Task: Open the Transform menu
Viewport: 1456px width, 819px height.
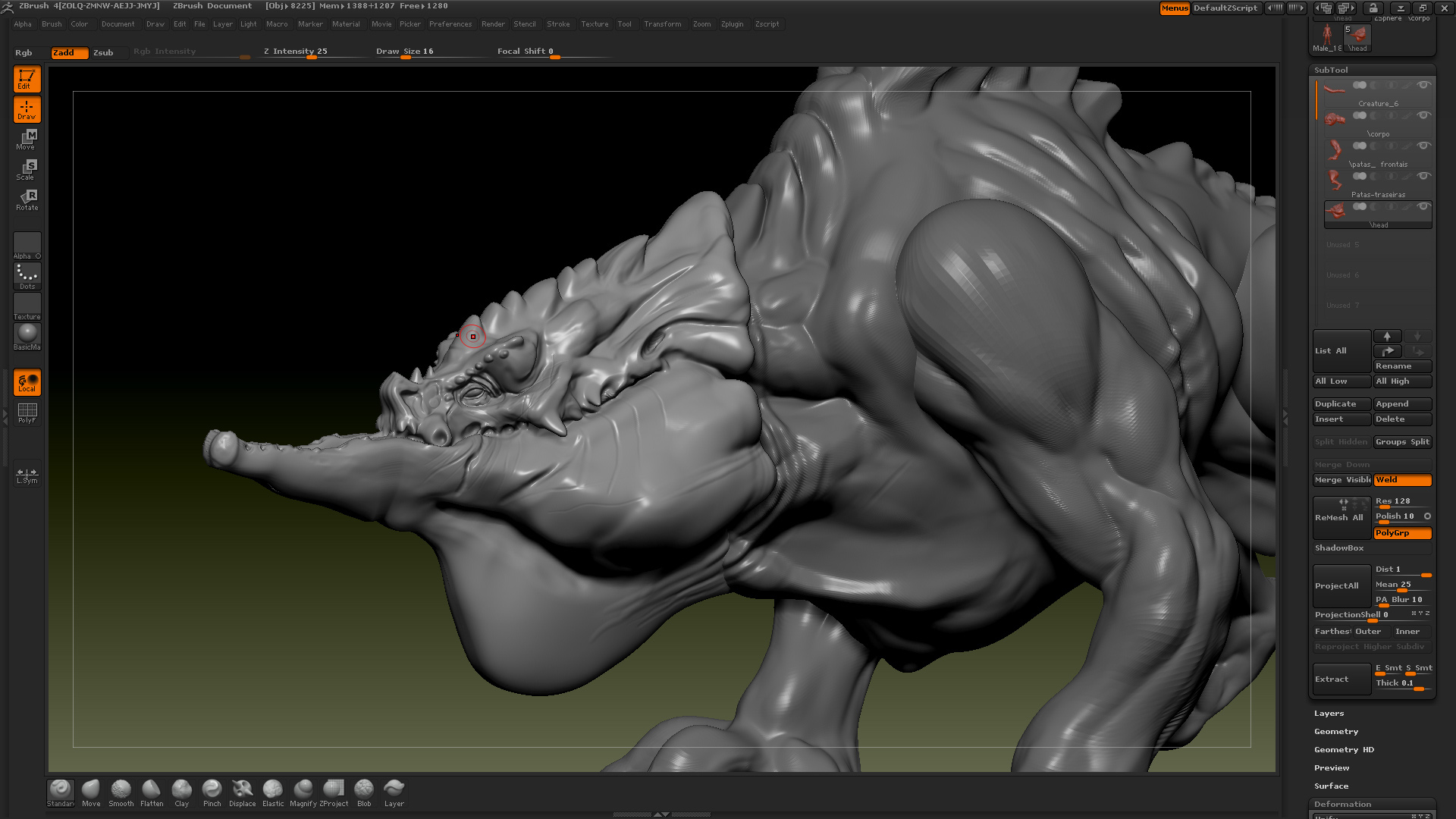Action: tap(662, 24)
